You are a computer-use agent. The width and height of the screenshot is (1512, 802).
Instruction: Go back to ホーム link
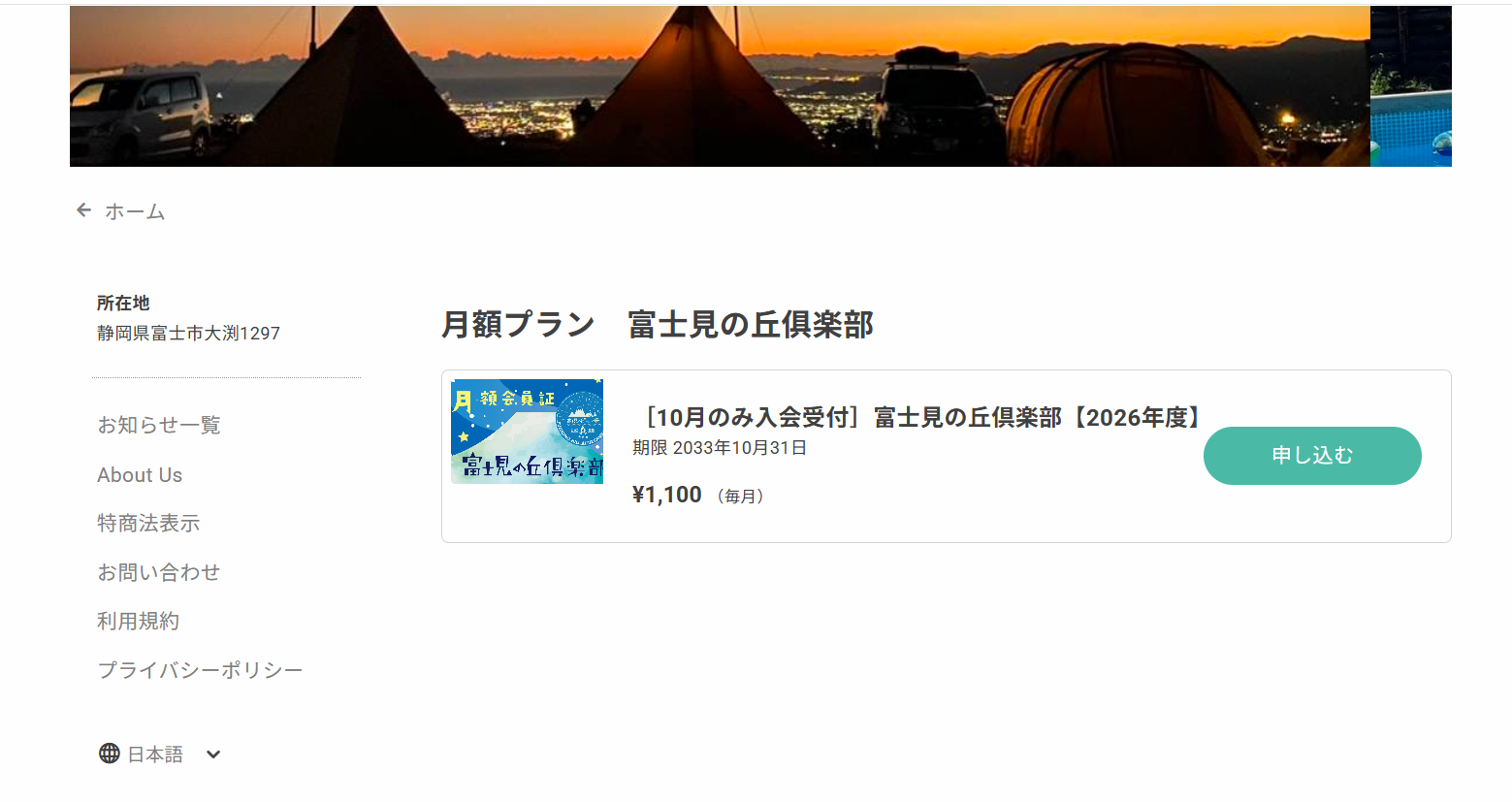click(135, 211)
